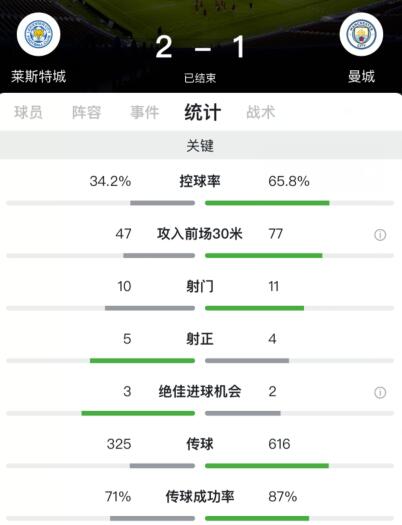The image size is (402, 525).
Task: Tap the 关键 section header
Action: tap(200, 146)
